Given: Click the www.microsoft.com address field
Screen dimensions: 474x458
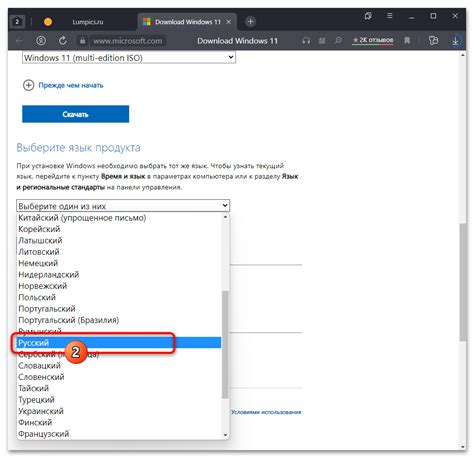Looking at the screenshot, I should pyautogui.click(x=128, y=41).
